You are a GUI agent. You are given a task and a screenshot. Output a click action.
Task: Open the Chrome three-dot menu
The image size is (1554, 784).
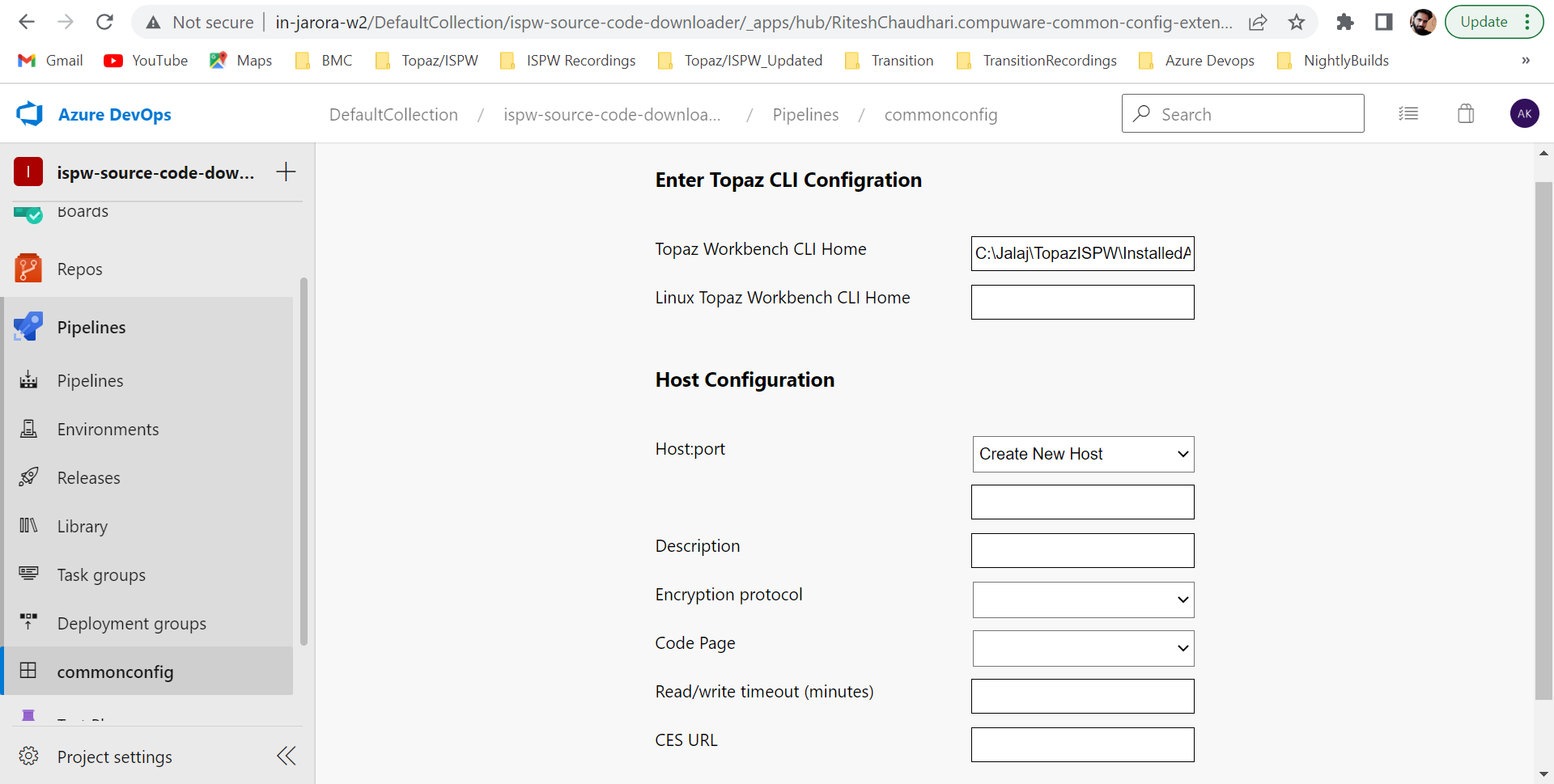pyautogui.click(x=1527, y=22)
